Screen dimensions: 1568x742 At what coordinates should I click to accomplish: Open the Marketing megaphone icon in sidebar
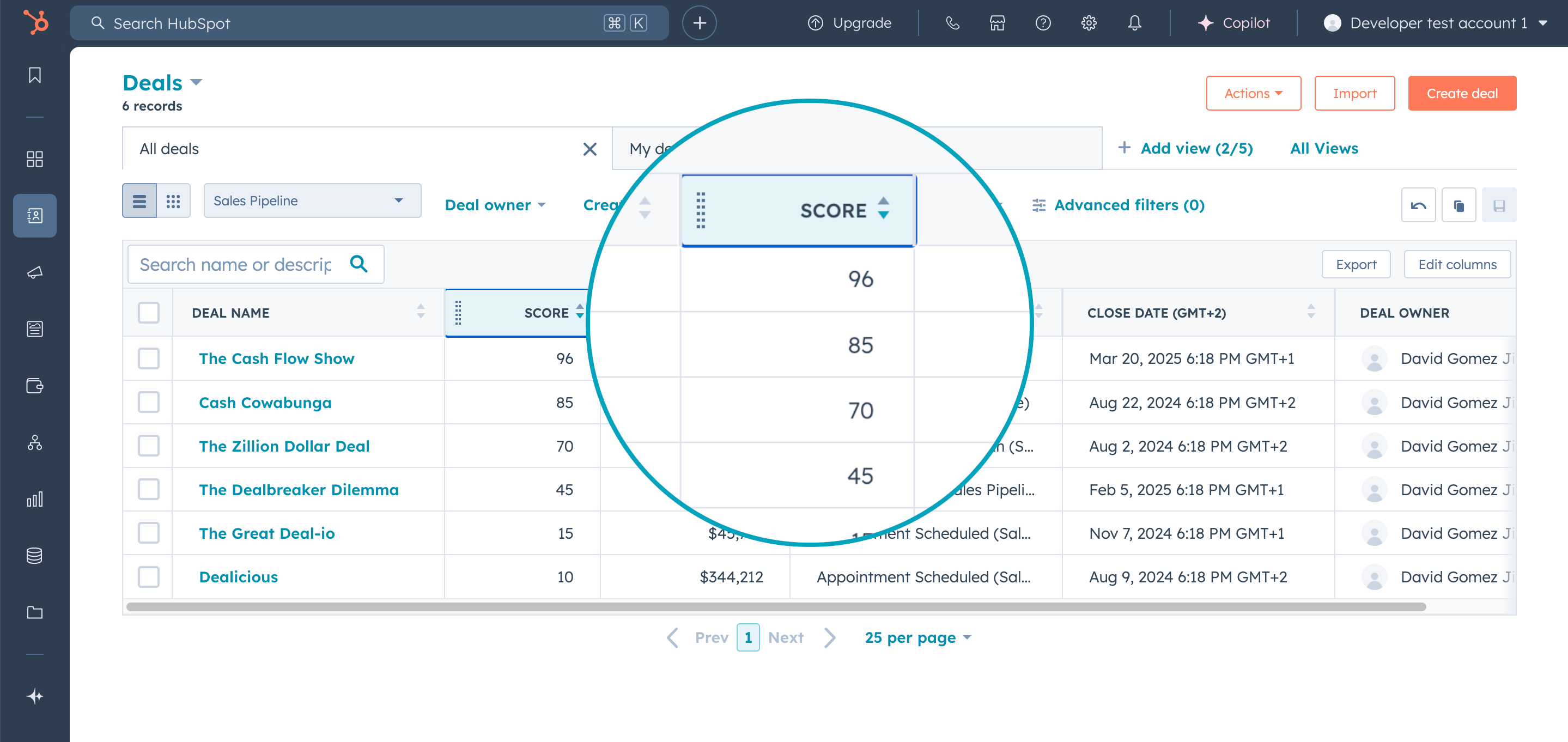click(35, 272)
